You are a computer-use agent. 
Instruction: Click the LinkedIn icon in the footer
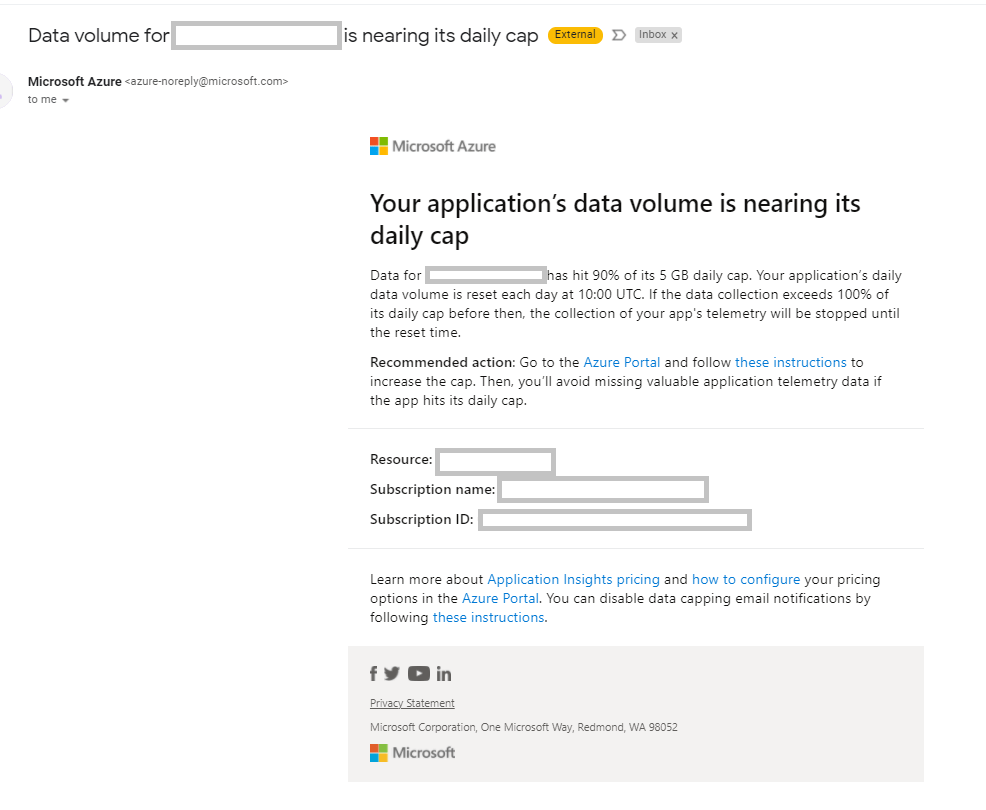[x=444, y=674]
